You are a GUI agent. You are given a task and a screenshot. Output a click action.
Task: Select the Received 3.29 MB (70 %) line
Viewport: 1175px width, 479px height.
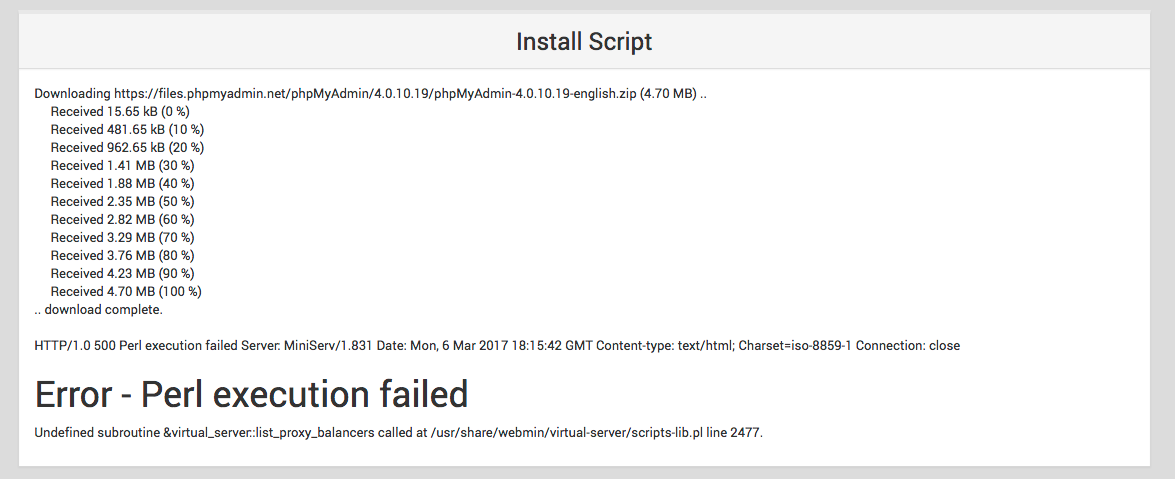click(122, 238)
